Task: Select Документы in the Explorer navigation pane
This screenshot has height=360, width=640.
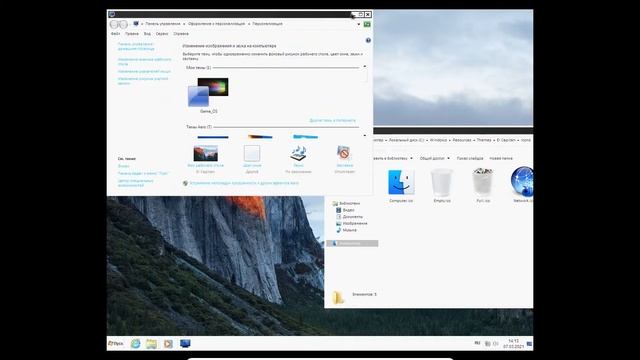Action: [x=349, y=217]
